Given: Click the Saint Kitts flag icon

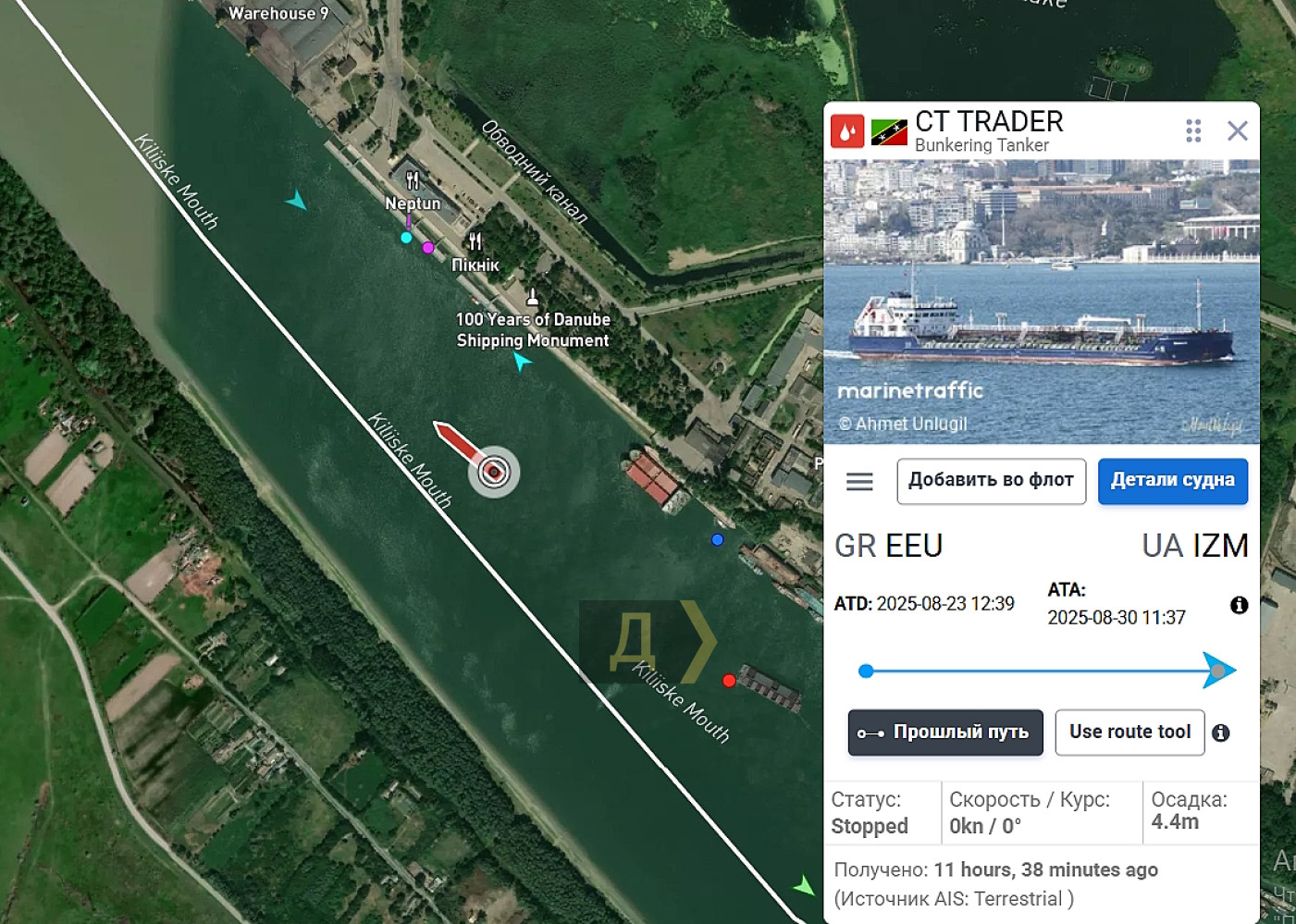Looking at the screenshot, I should tap(889, 132).
